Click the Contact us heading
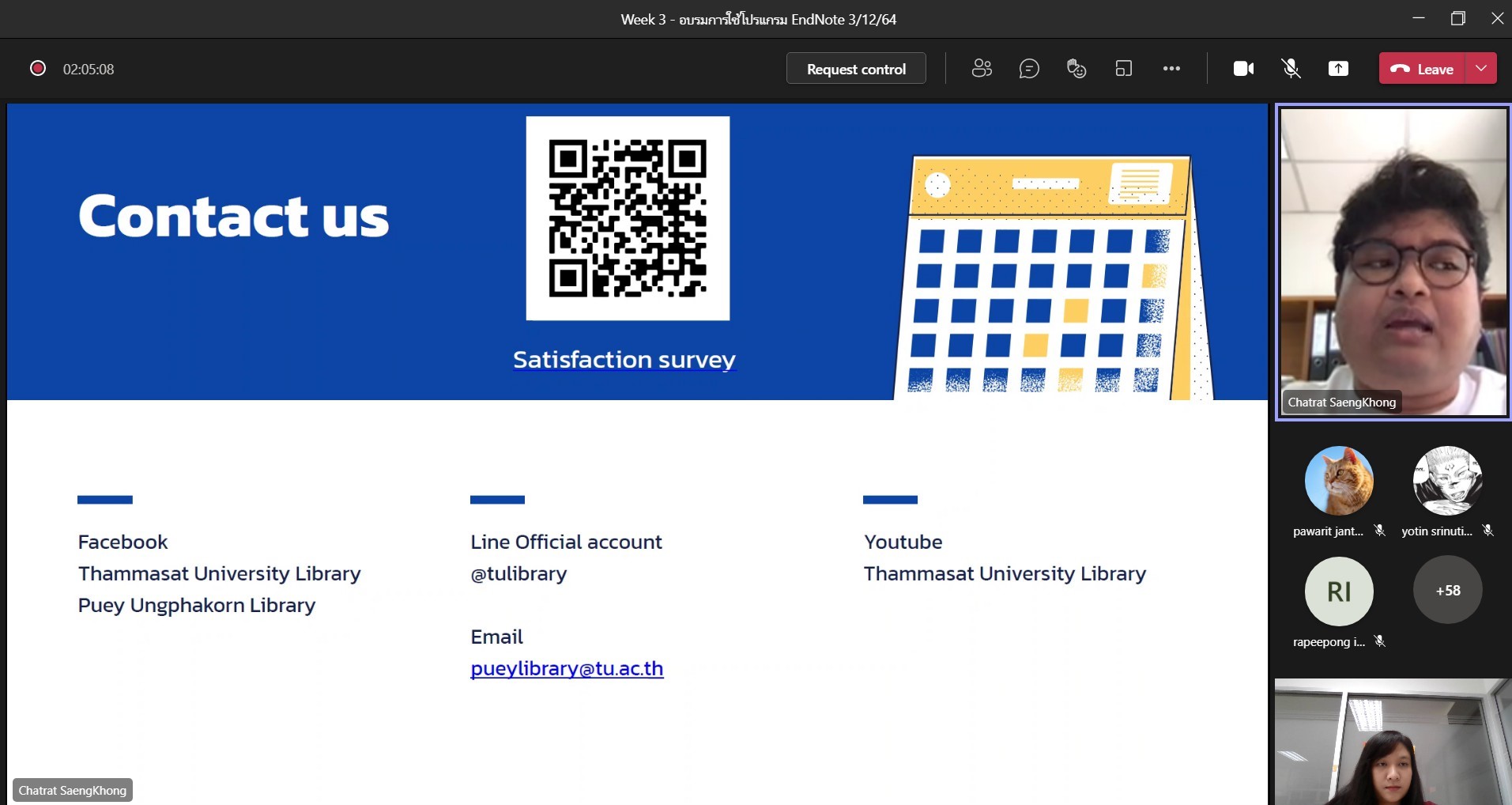Image resolution: width=1512 pixels, height=805 pixels. point(234,216)
